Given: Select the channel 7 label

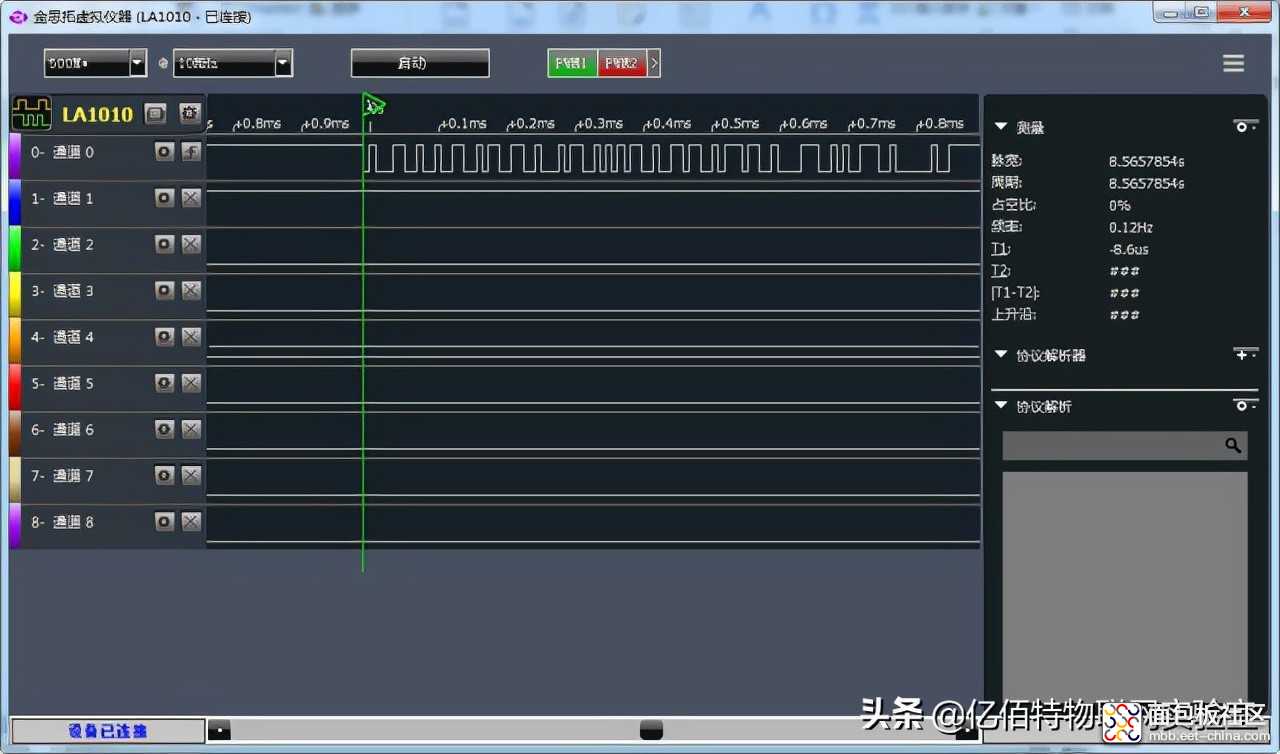Looking at the screenshot, I should [x=62, y=475].
